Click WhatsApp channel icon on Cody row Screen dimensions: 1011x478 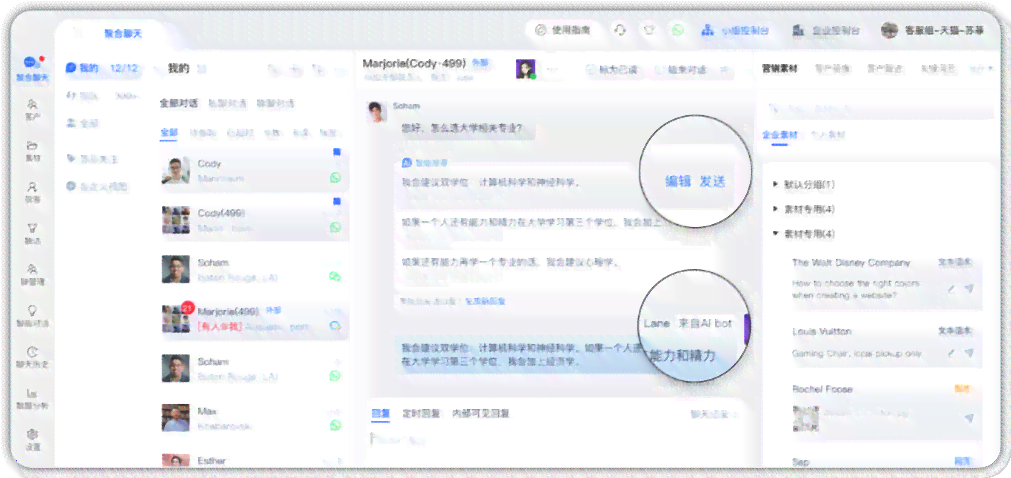pos(335,177)
